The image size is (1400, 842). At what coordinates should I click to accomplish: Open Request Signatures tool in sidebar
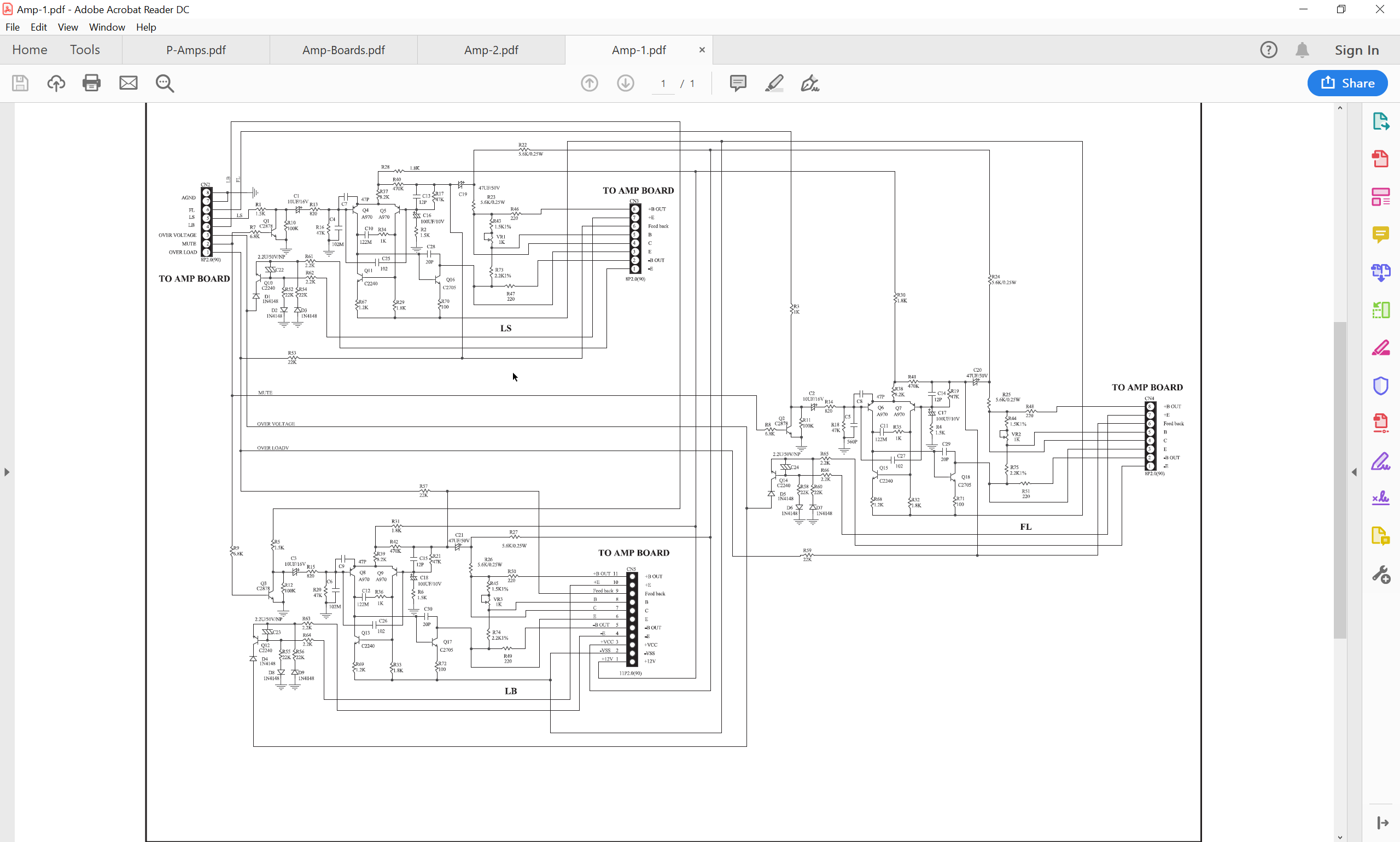[1381, 499]
